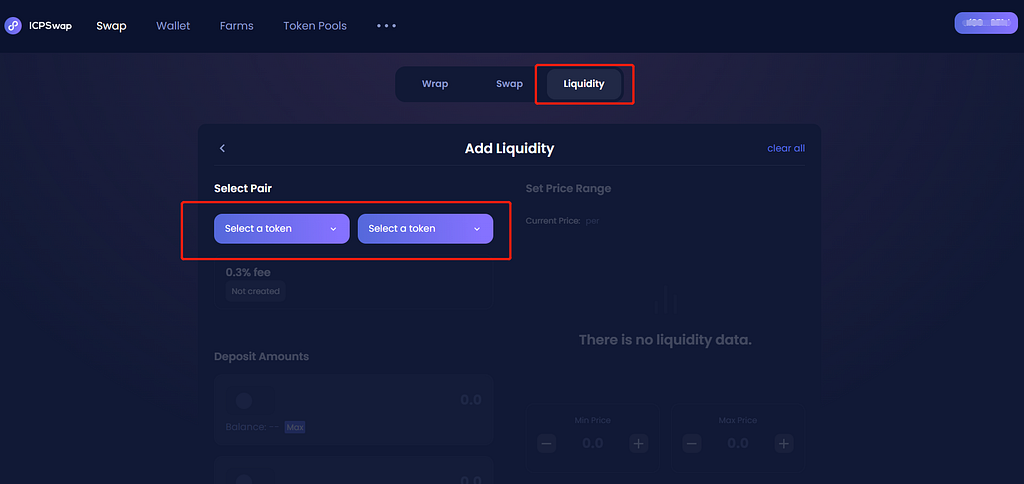Go back using the left arrow icon
1024x484 pixels.
tap(222, 148)
